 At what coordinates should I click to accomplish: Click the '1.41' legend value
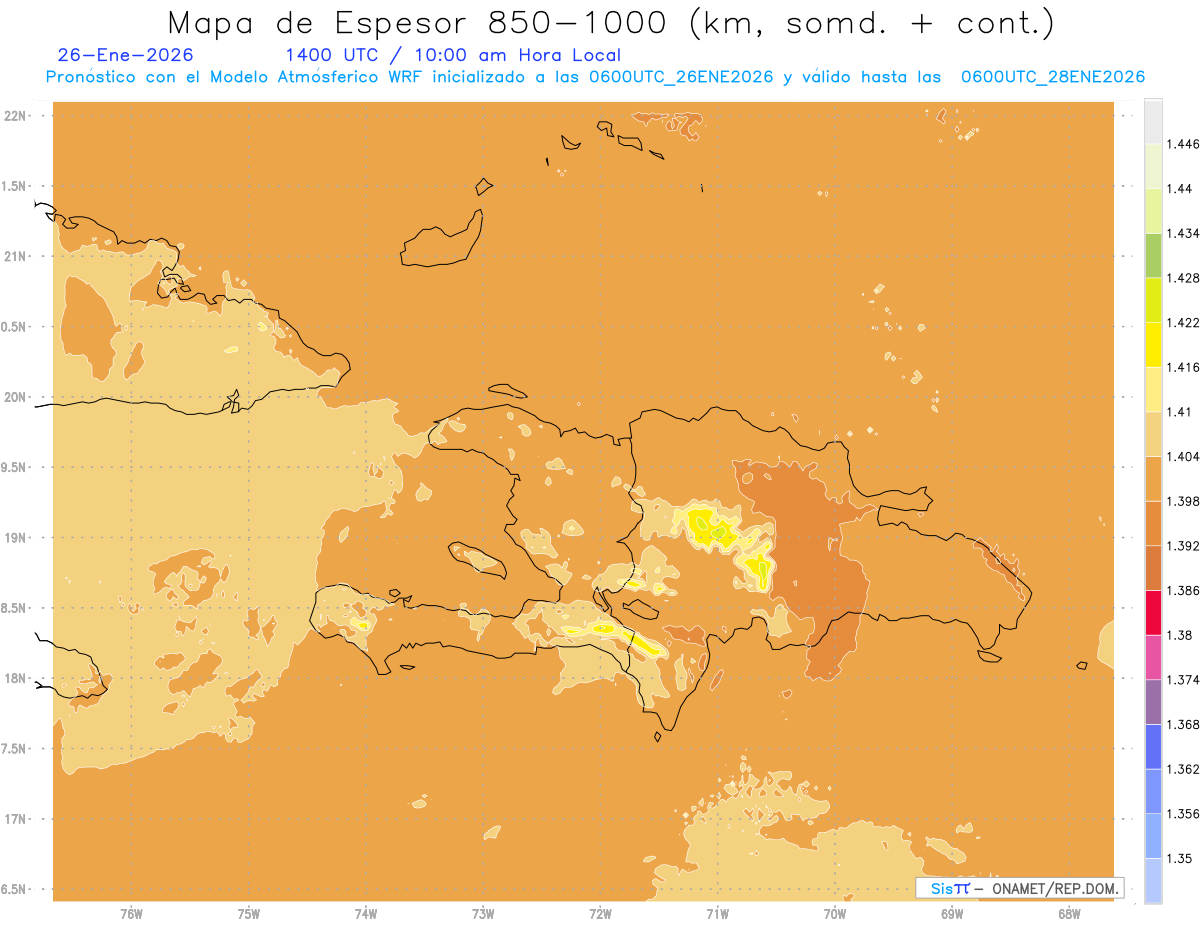1179,412
